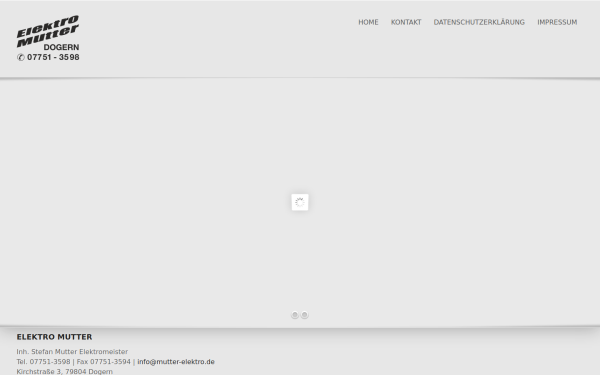This screenshot has width=600, height=375.
Task: Click the 'Kirchstraße 3, 79804 Dogern' address
Action: 65,372
